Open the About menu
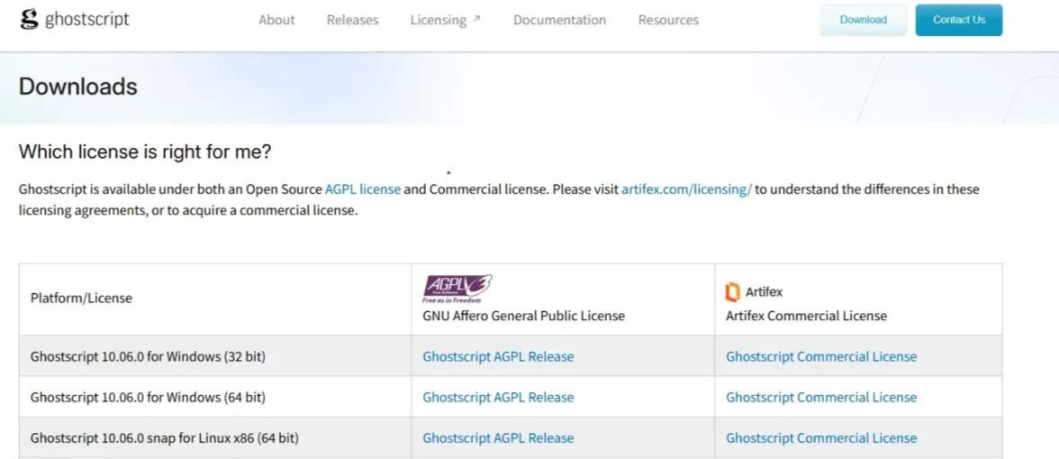Screen dimensions: 1059x459 coord(277,20)
